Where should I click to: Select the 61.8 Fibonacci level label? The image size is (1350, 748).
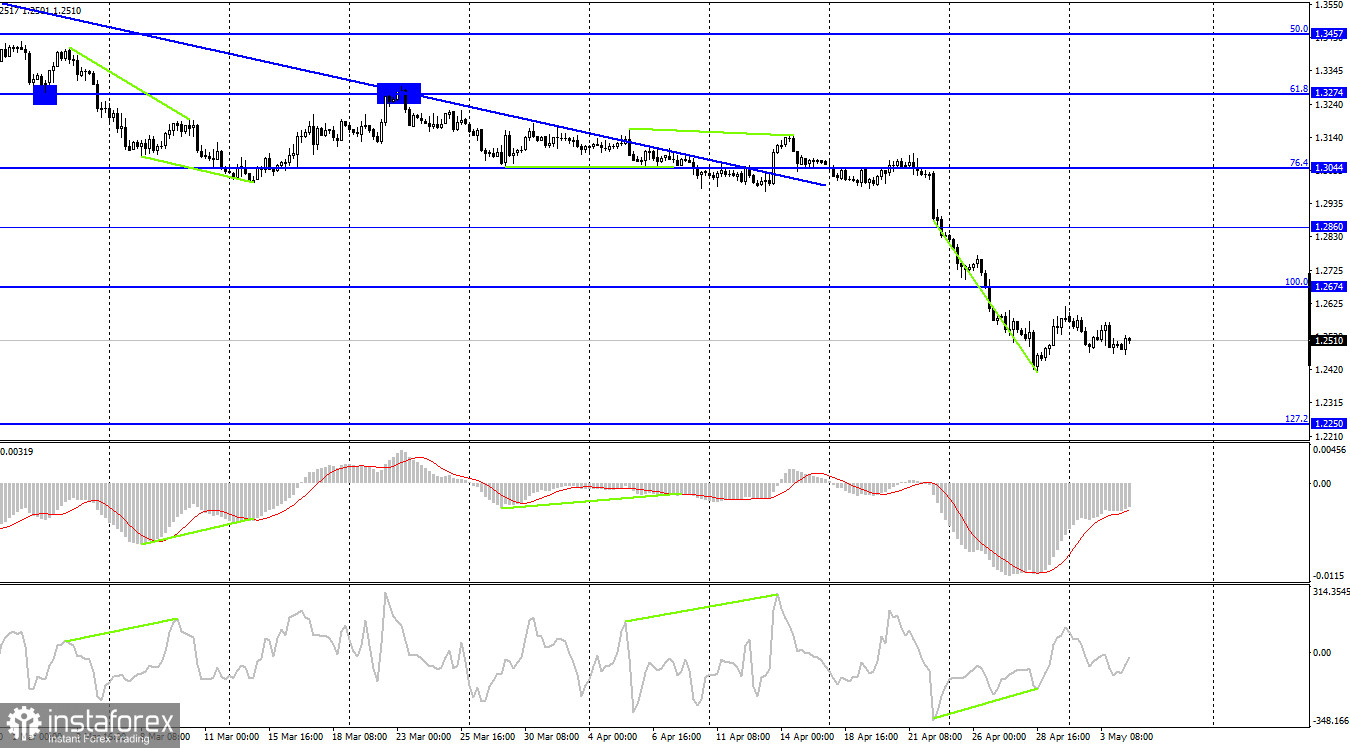(x=1299, y=88)
